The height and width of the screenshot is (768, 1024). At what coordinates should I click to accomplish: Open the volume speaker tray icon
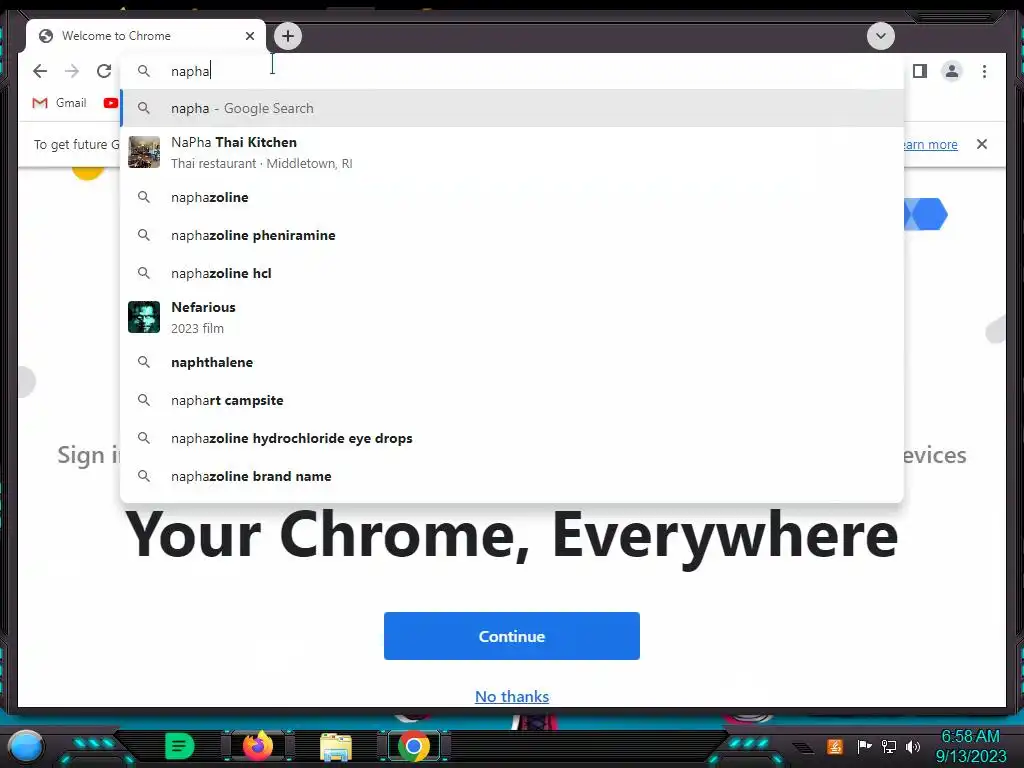pos(913,746)
